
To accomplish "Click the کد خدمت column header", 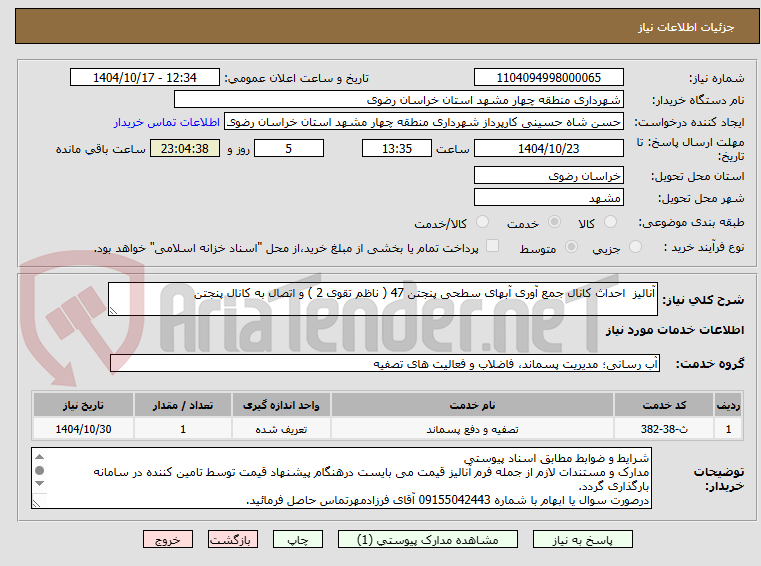I will point(664,405).
